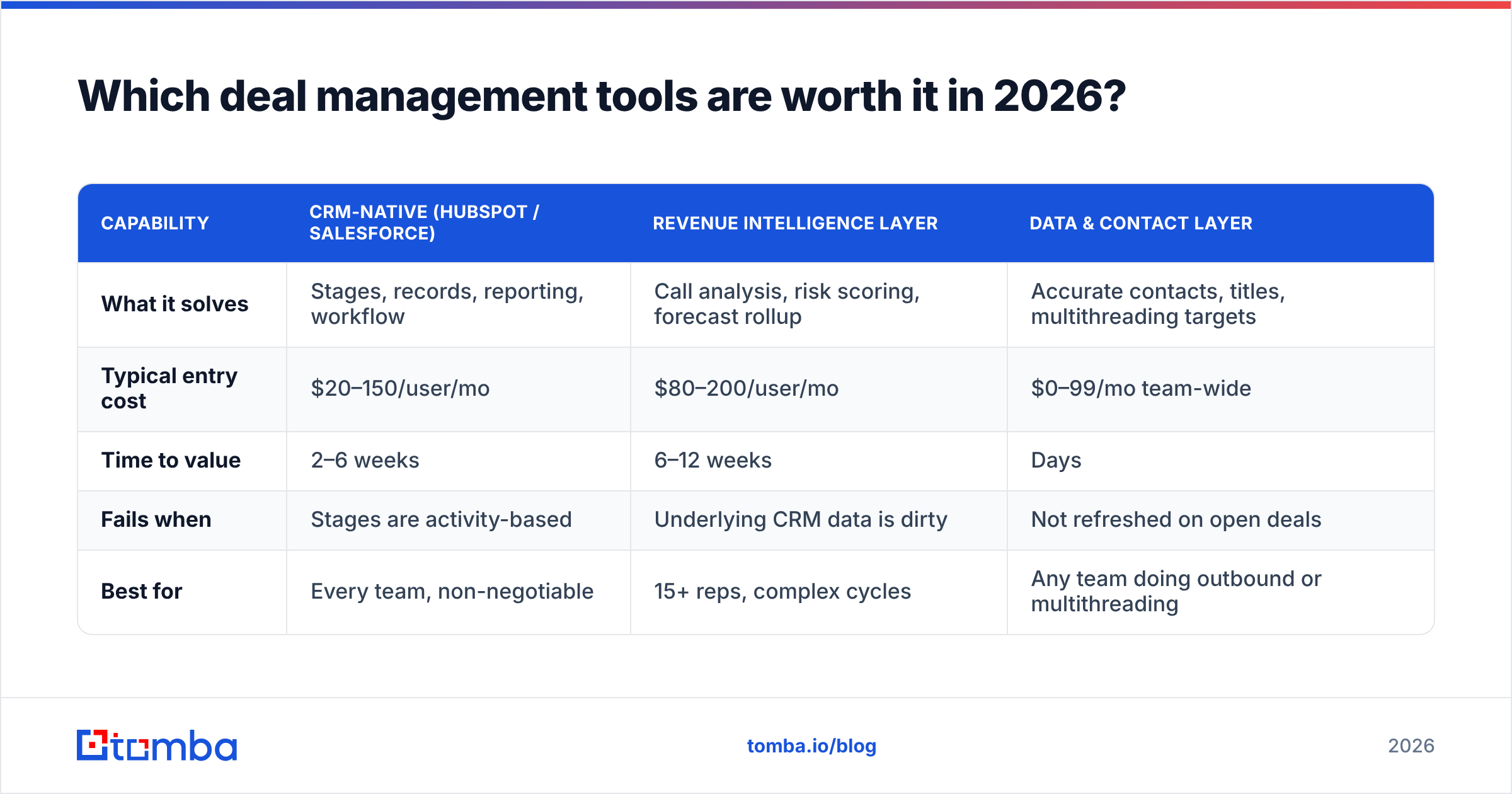The image size is (1512, 794).
Task: Select the 'Fails when' row label
Action: point(156,519)
